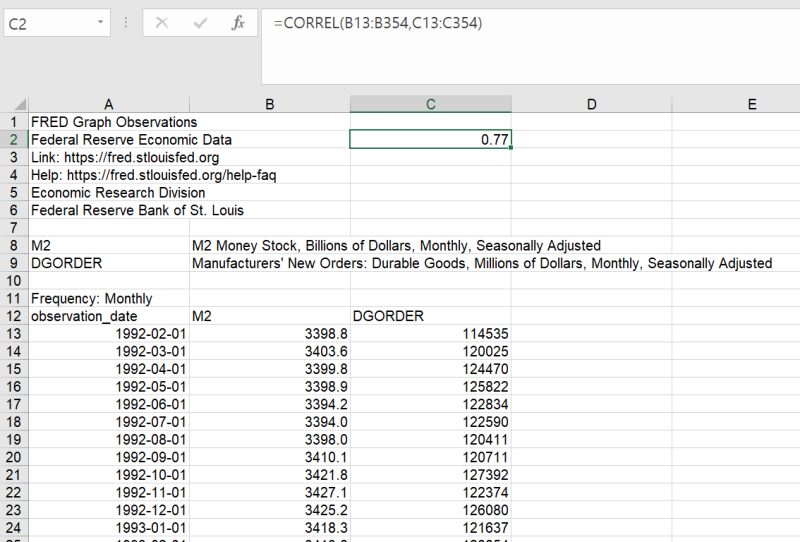Click DGORDER value 122590
The height and width of the screenshot is (542, 800).
tap(431, 422)
